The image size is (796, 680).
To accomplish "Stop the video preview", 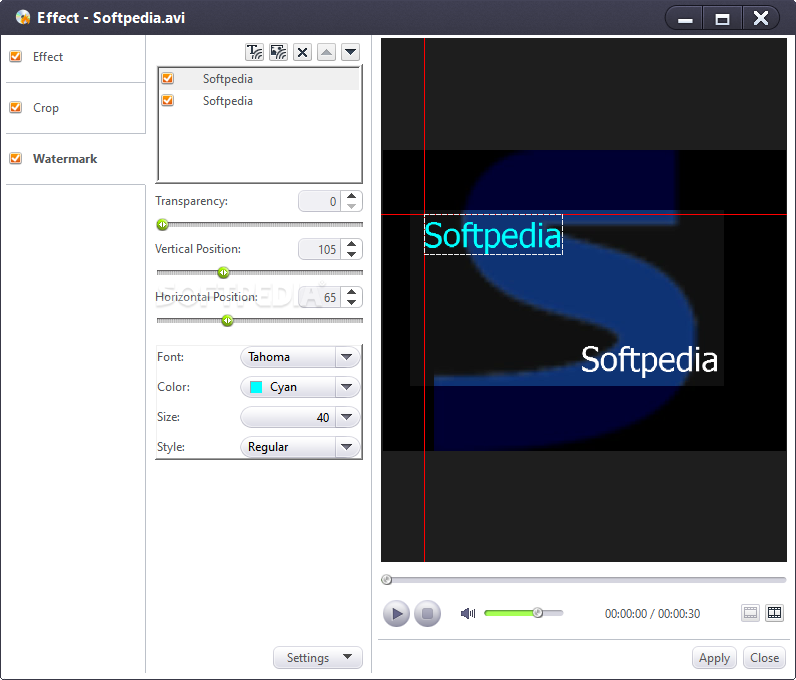I will (427, 613).
